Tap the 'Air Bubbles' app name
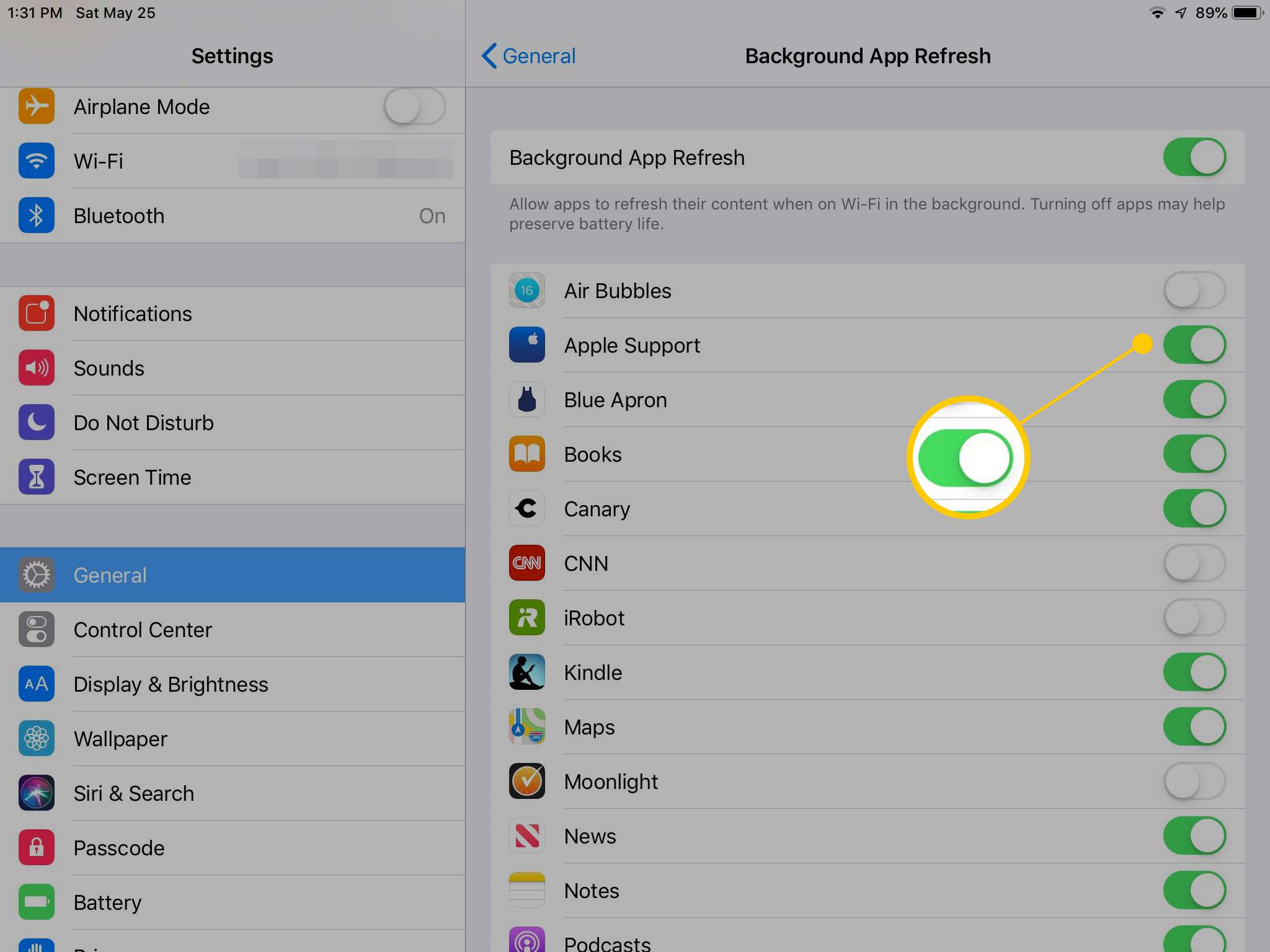Image resolution: width=1270 pixels, height=952 pixels. click(618, 291)
